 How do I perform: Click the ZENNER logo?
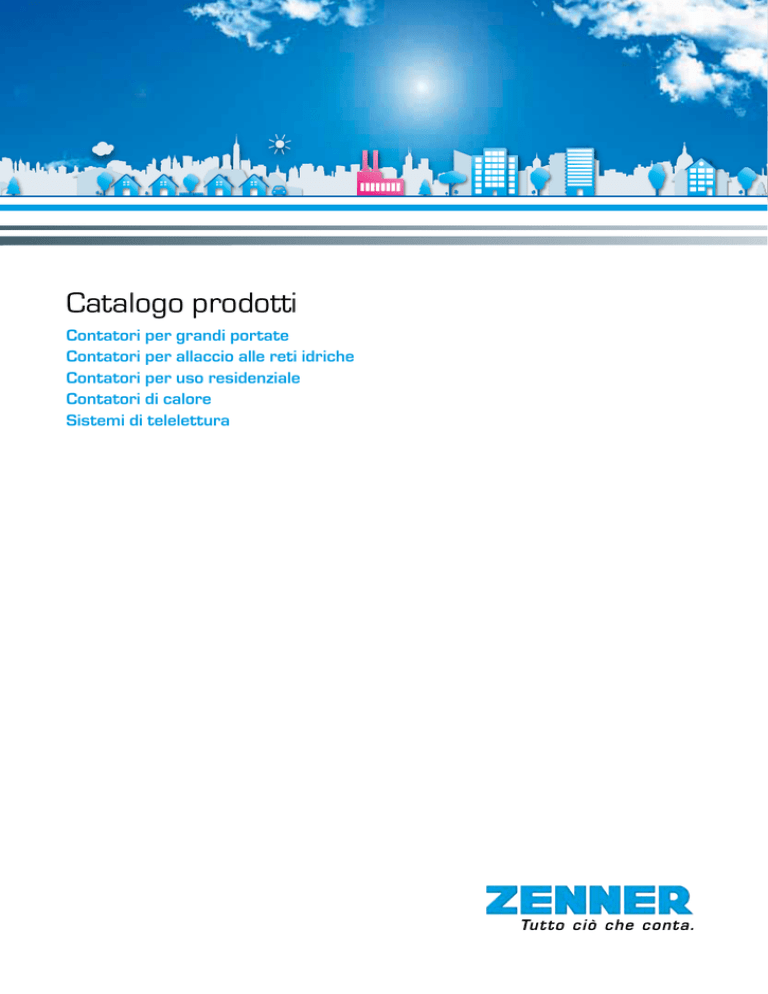click(589, 901)
